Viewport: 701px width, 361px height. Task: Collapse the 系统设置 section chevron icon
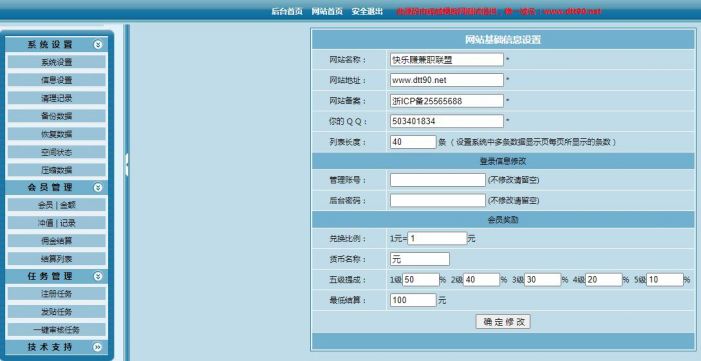[98, 44]
